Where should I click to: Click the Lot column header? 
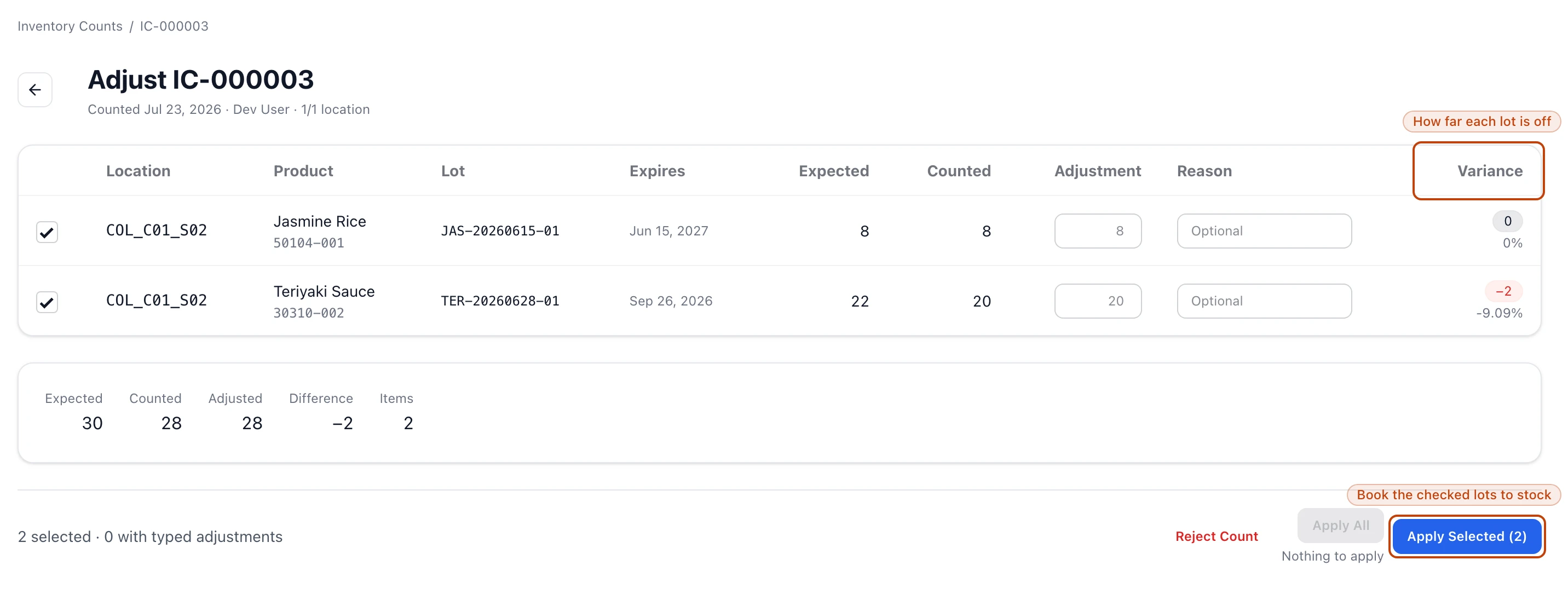[453, 171]
